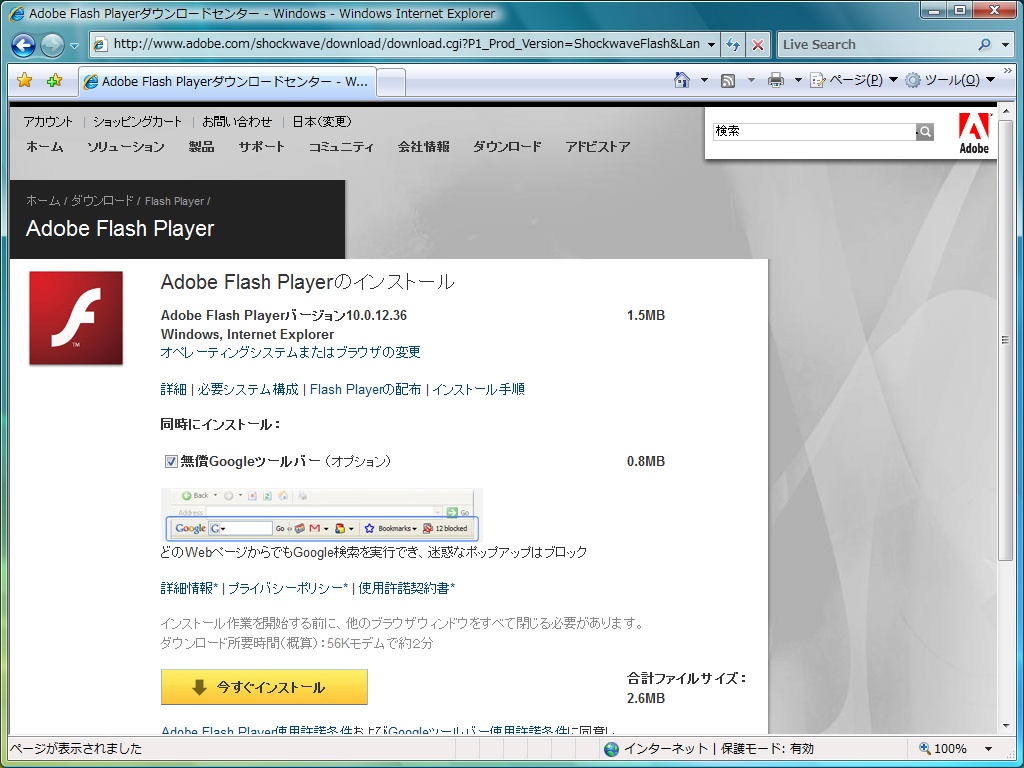1024x768 pixels.
Task: Click the インターネット security zone status
Action: tap(709, 748)
